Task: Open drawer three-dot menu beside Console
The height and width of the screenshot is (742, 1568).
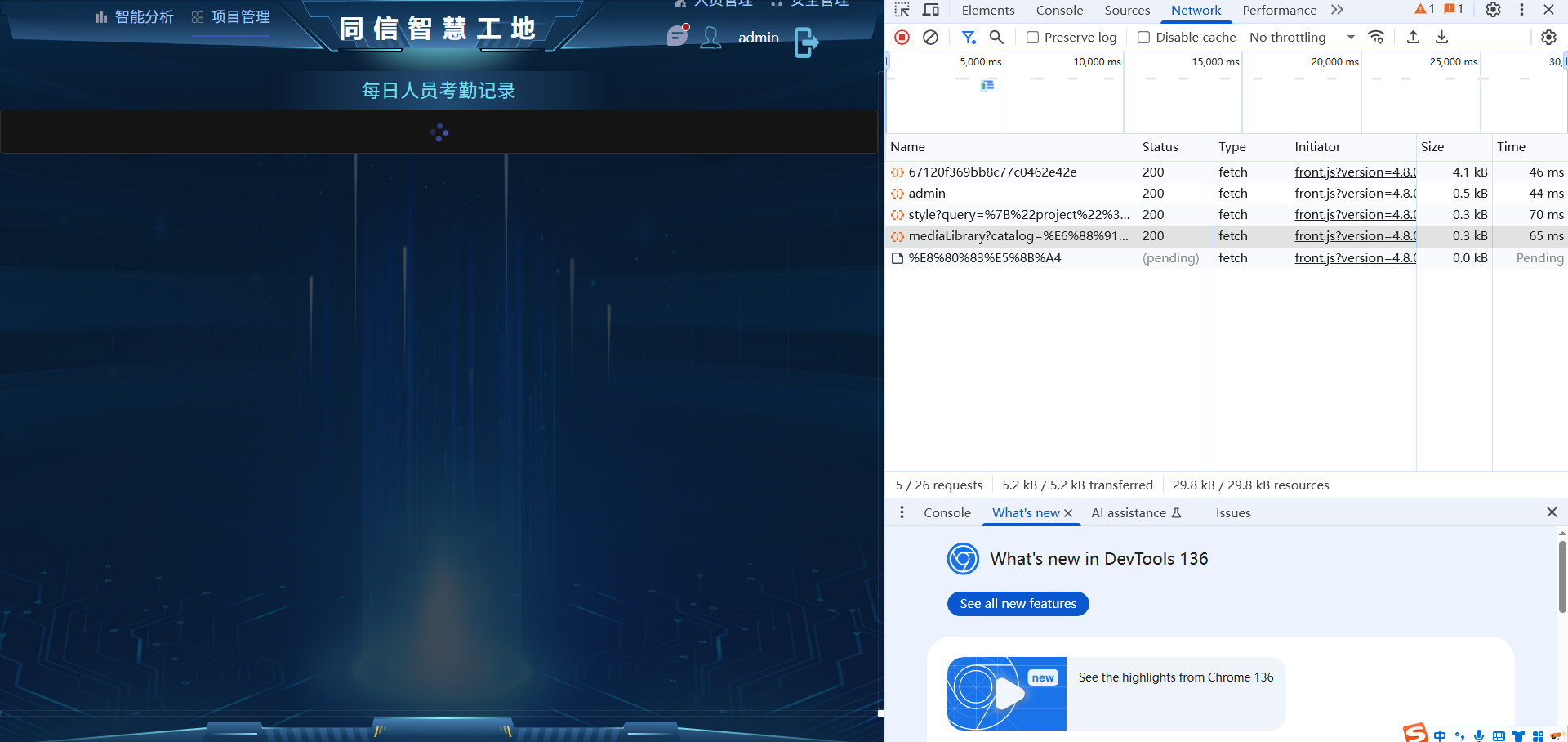Action: [x=902, y=512]
